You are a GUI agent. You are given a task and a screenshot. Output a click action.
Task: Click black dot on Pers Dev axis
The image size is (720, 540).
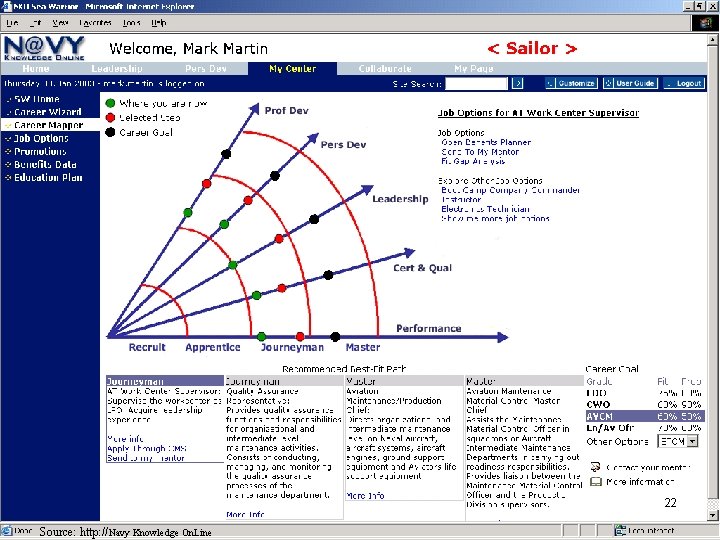[275, 175]
